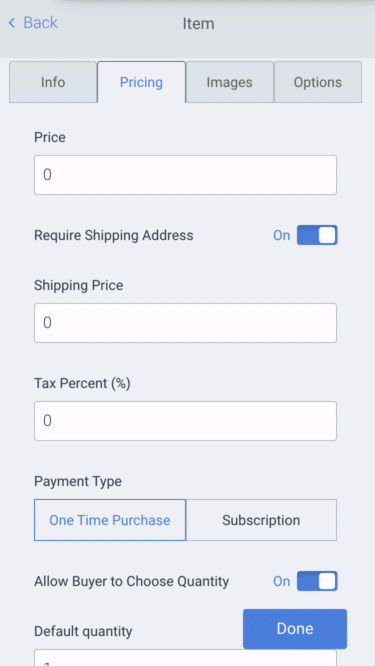Click the Item header title
Viewport: 375px width, 666px height.
click(198, 23)
